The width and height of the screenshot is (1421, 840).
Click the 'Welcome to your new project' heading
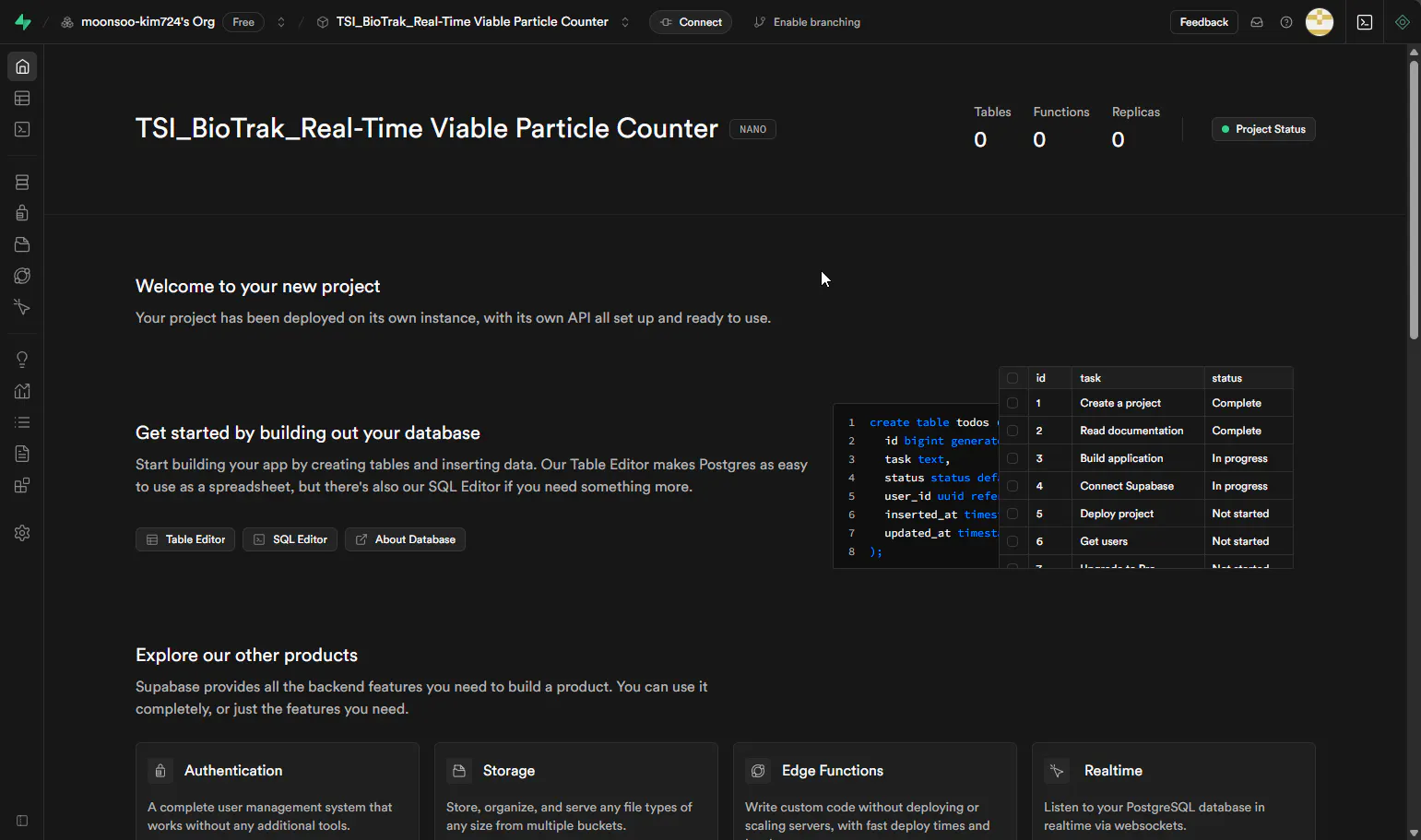pyautogui.click(x=258, y=287)
